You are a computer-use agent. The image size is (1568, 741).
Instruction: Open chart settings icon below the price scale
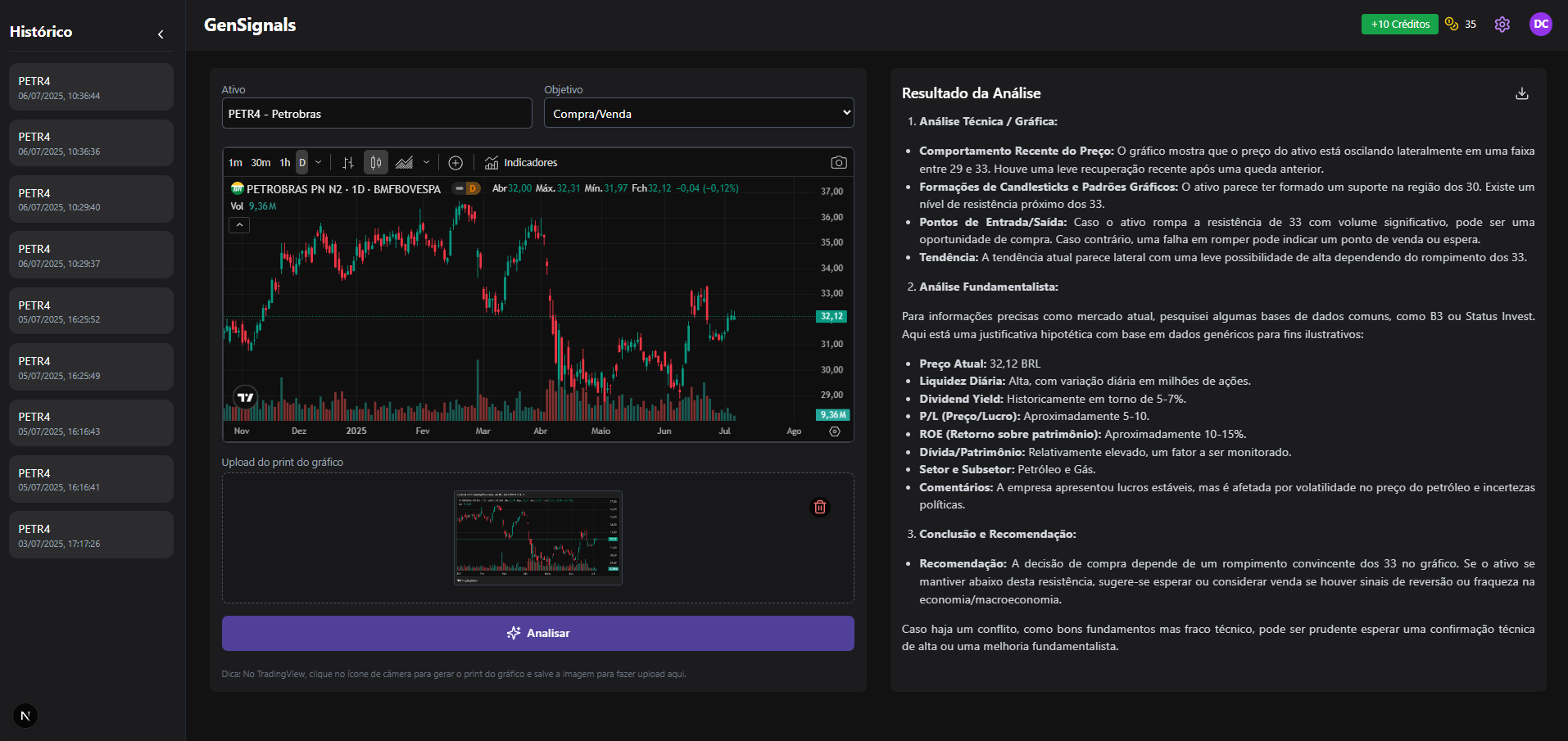834,431
